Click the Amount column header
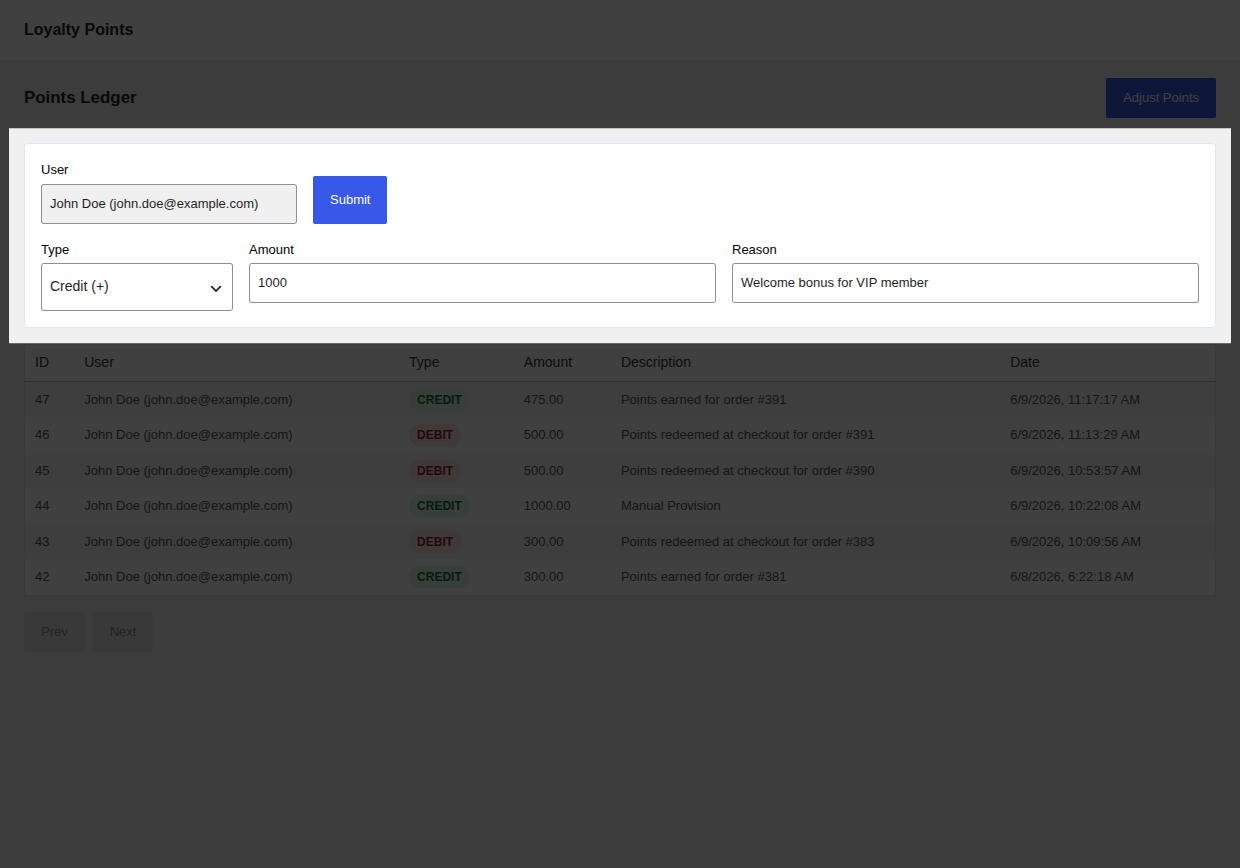Image resolution: width=1240 pixels, height=868 pixels. 548,362
